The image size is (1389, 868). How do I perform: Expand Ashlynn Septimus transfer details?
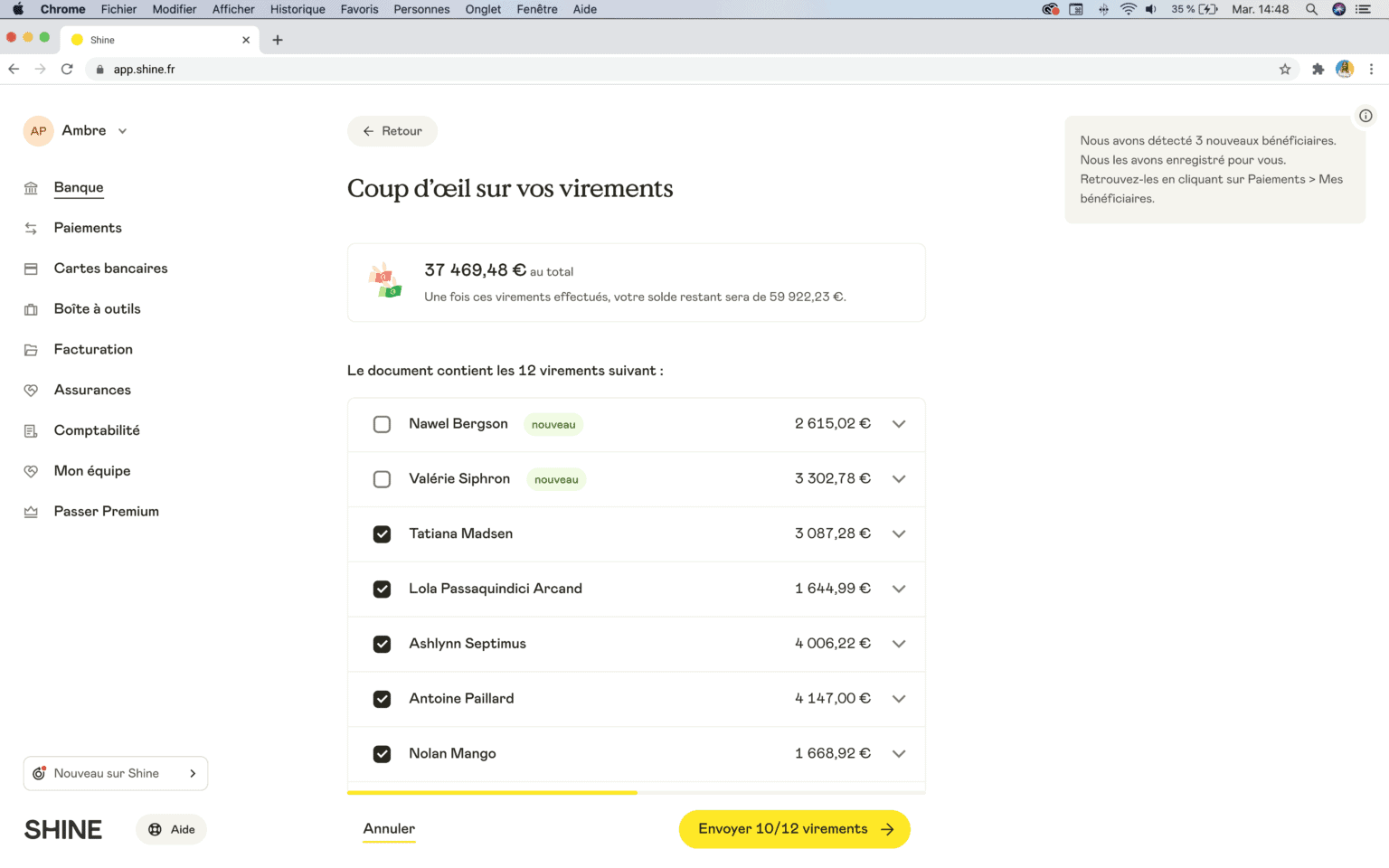click(898, 644)
